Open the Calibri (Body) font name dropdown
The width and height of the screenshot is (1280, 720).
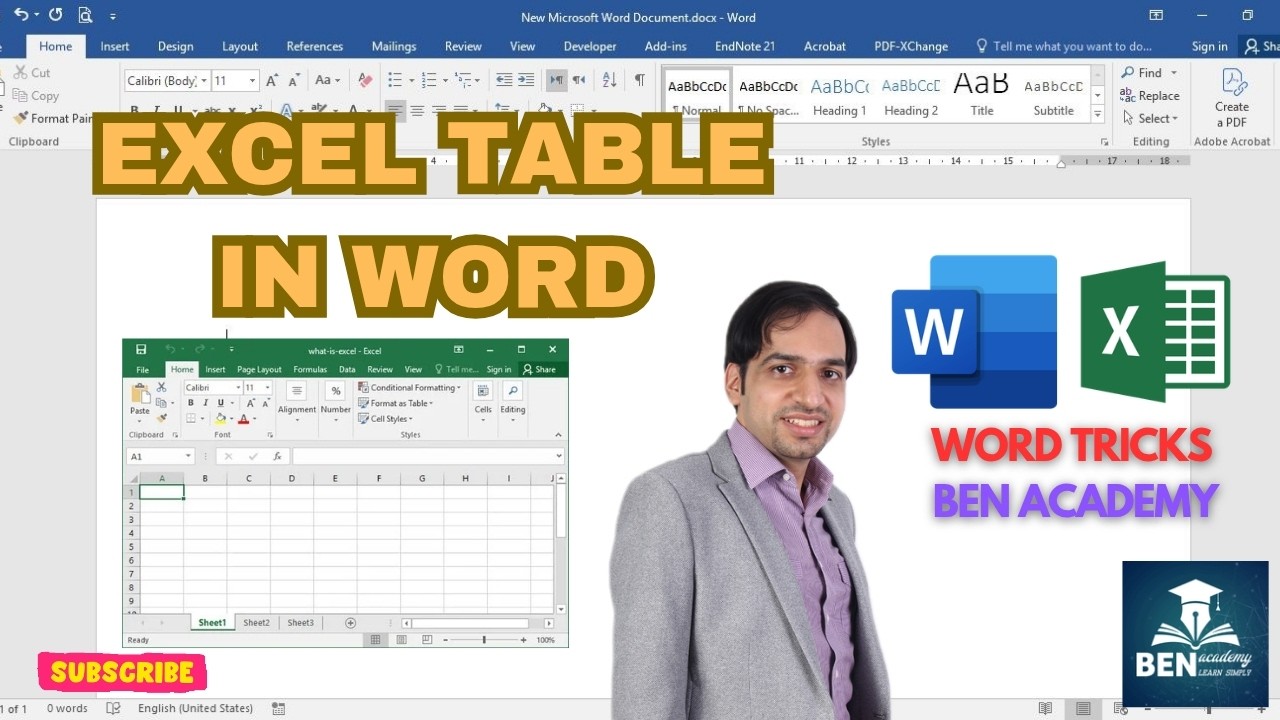point(204,81)
